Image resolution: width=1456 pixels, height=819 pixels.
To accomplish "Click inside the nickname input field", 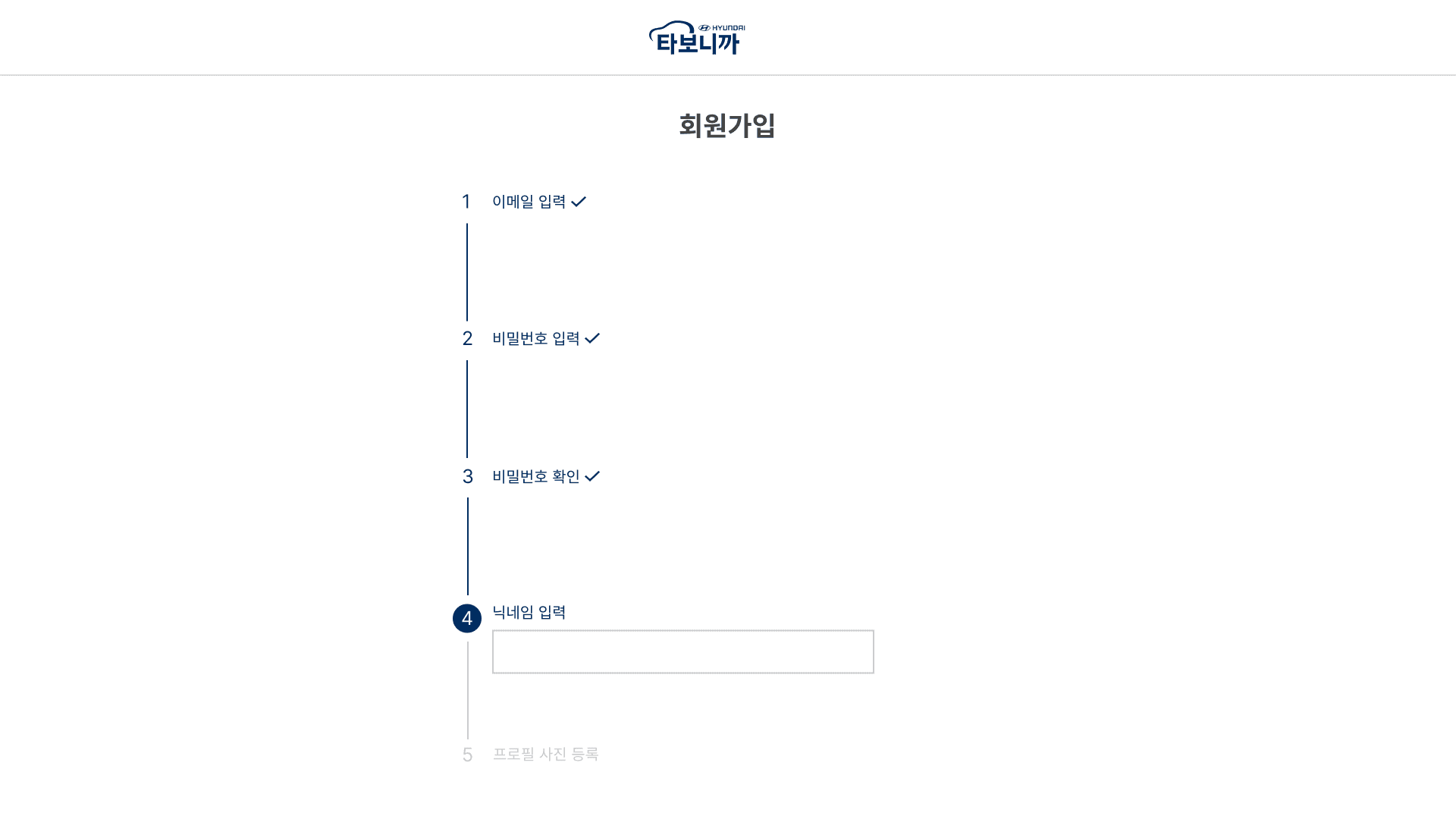I will pyautogui.click(x=682, y=651).
